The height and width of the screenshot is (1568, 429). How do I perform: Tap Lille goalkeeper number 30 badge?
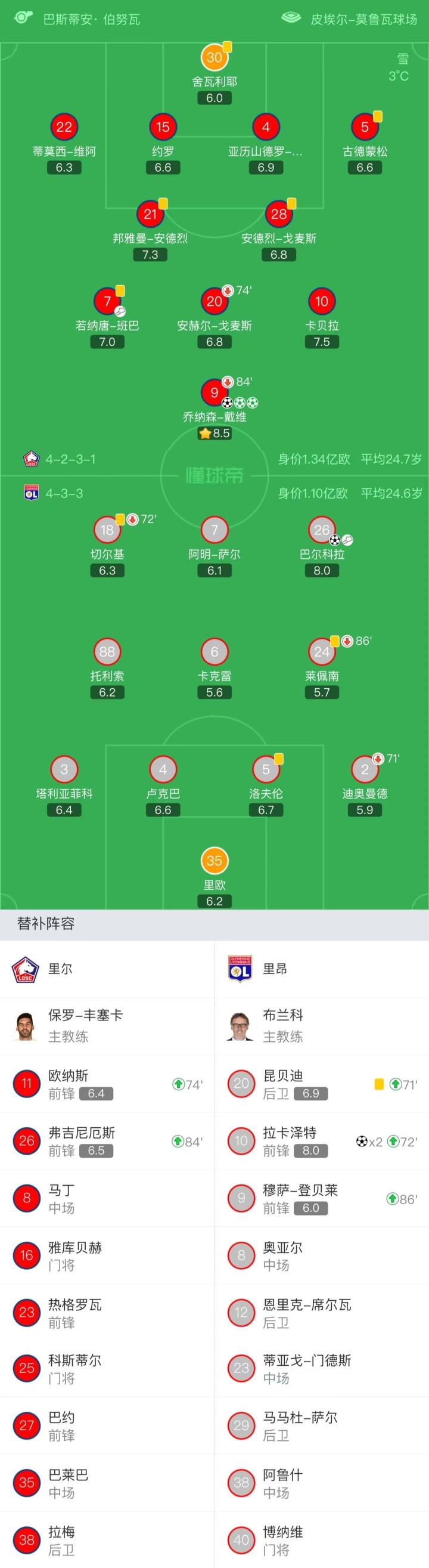point(214,57)
